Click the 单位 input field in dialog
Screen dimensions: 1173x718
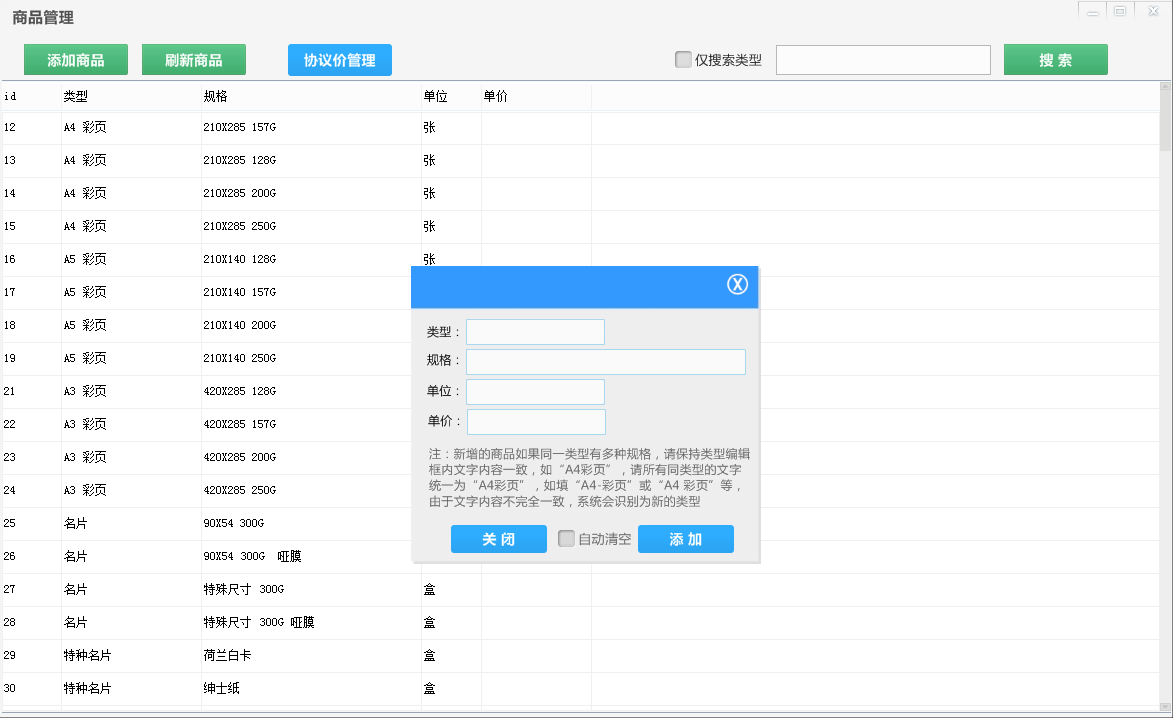535,392
